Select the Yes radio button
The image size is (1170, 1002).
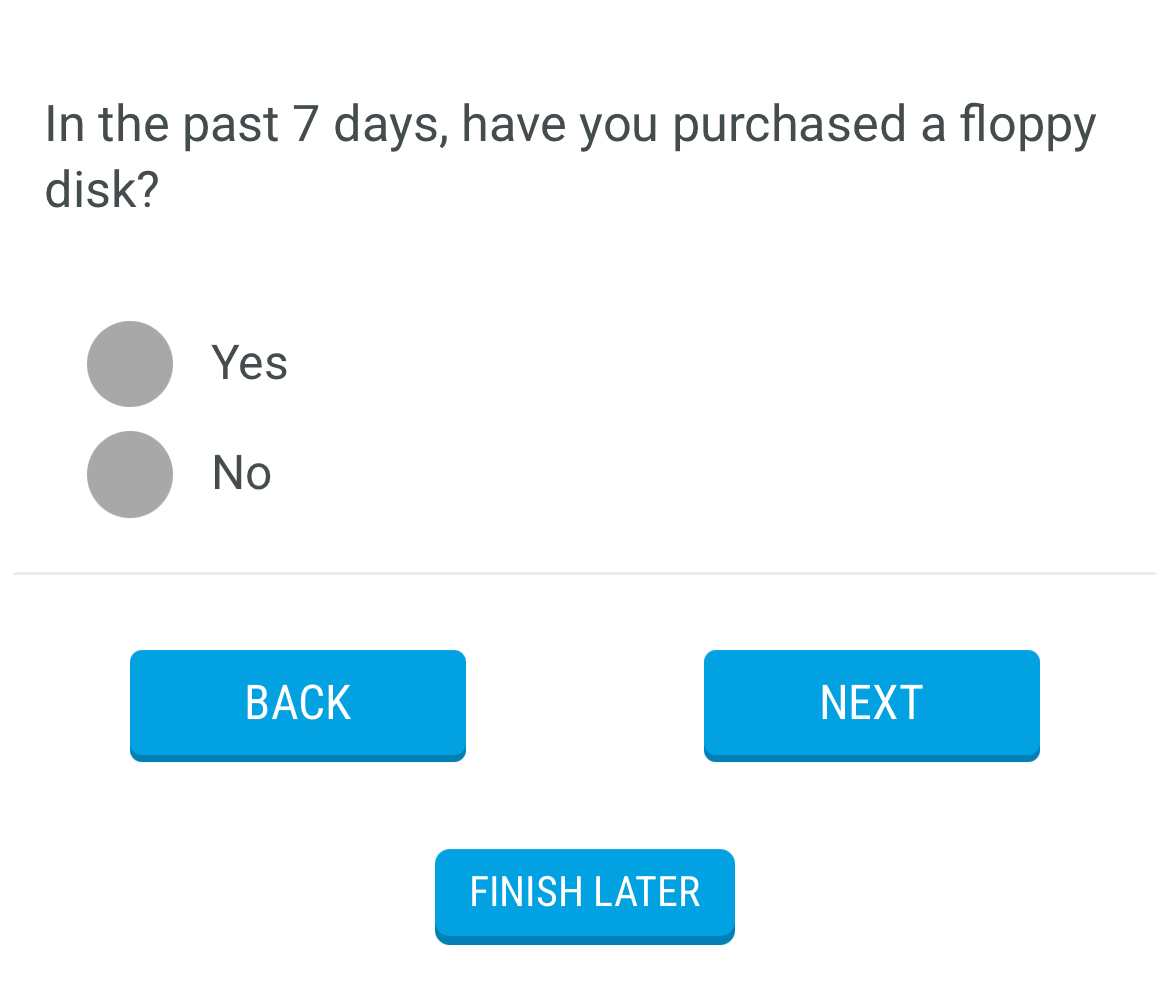pos(130,364)
